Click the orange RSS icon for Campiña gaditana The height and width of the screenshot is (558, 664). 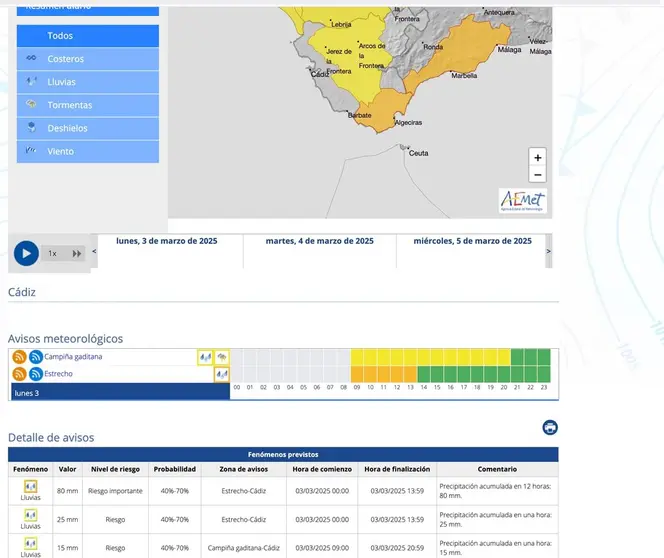19,357
